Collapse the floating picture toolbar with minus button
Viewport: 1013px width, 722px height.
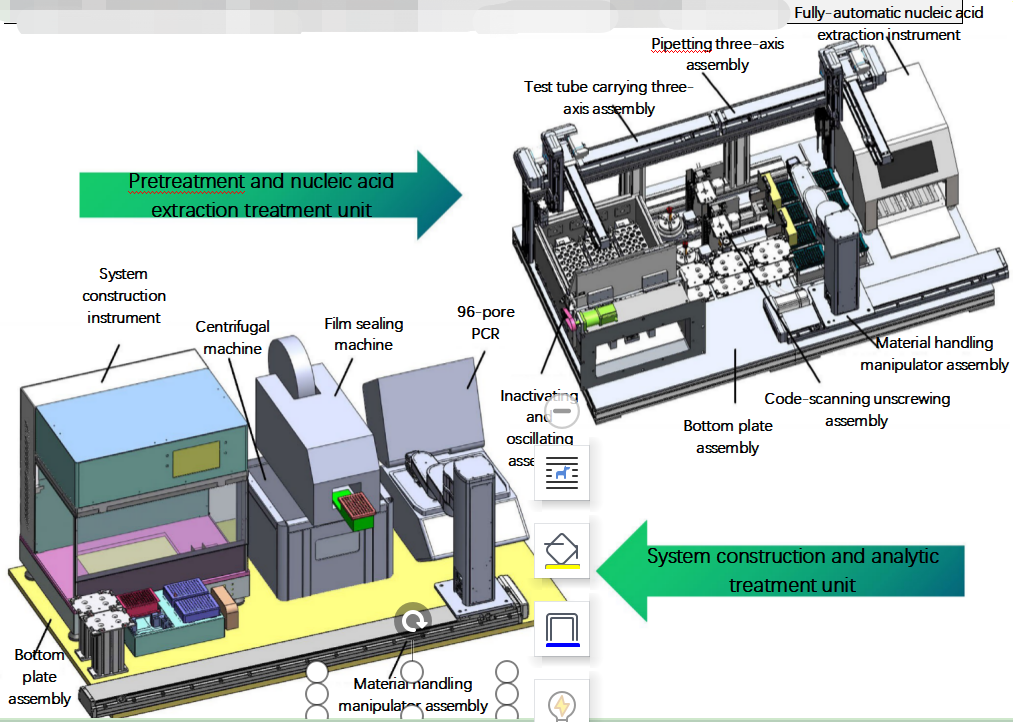tap(562, 411)
